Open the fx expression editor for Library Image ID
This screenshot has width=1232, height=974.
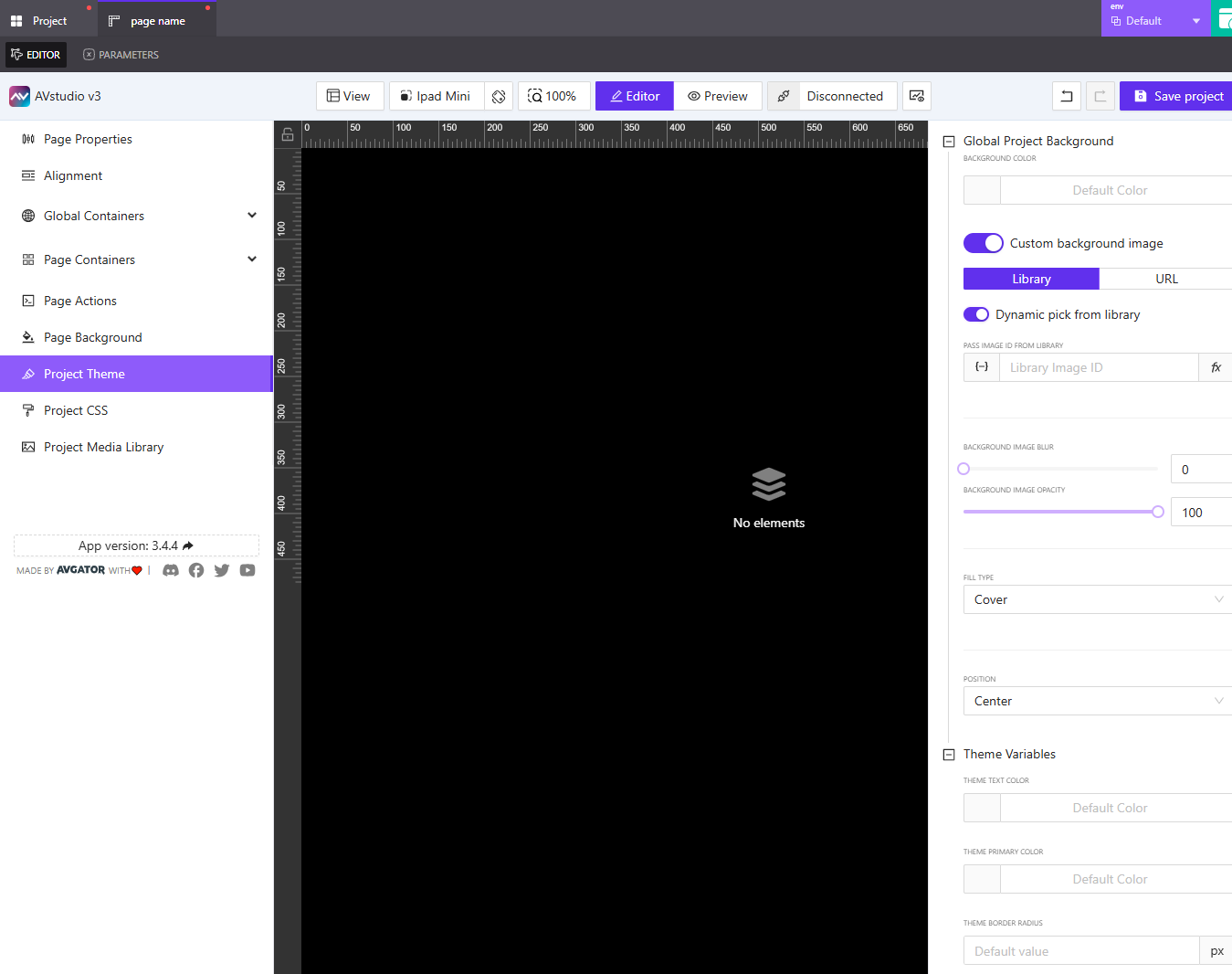pyautogui.click(x=1216, y=367)
